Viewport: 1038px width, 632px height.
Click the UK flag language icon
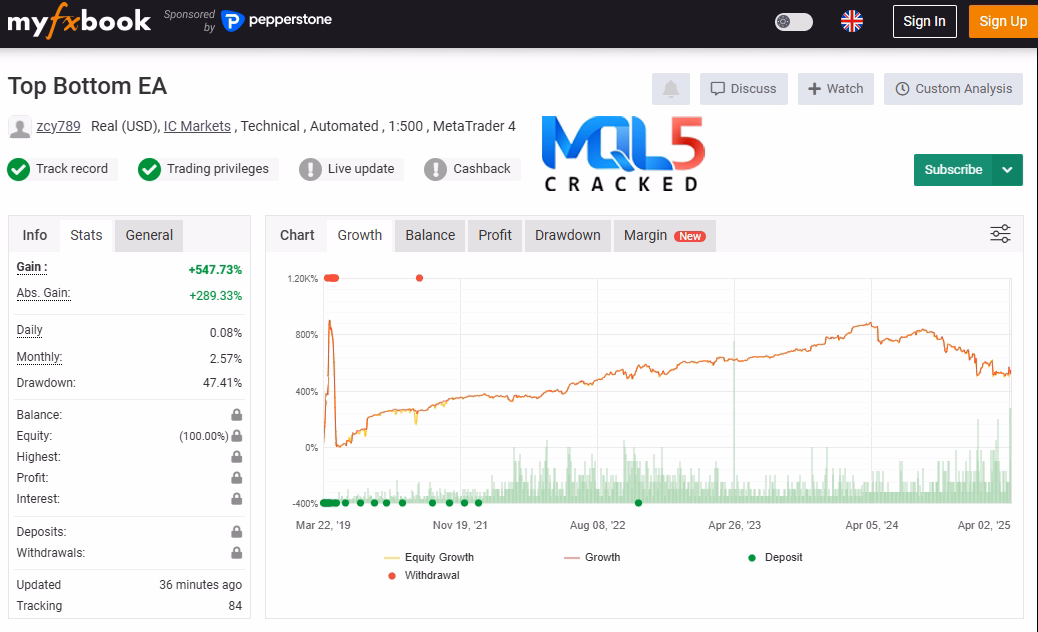pos(852,21)
